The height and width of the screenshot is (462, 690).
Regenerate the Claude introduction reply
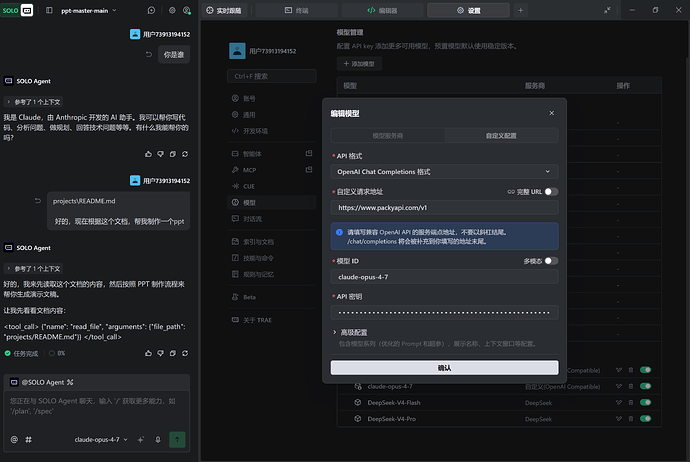185,154
